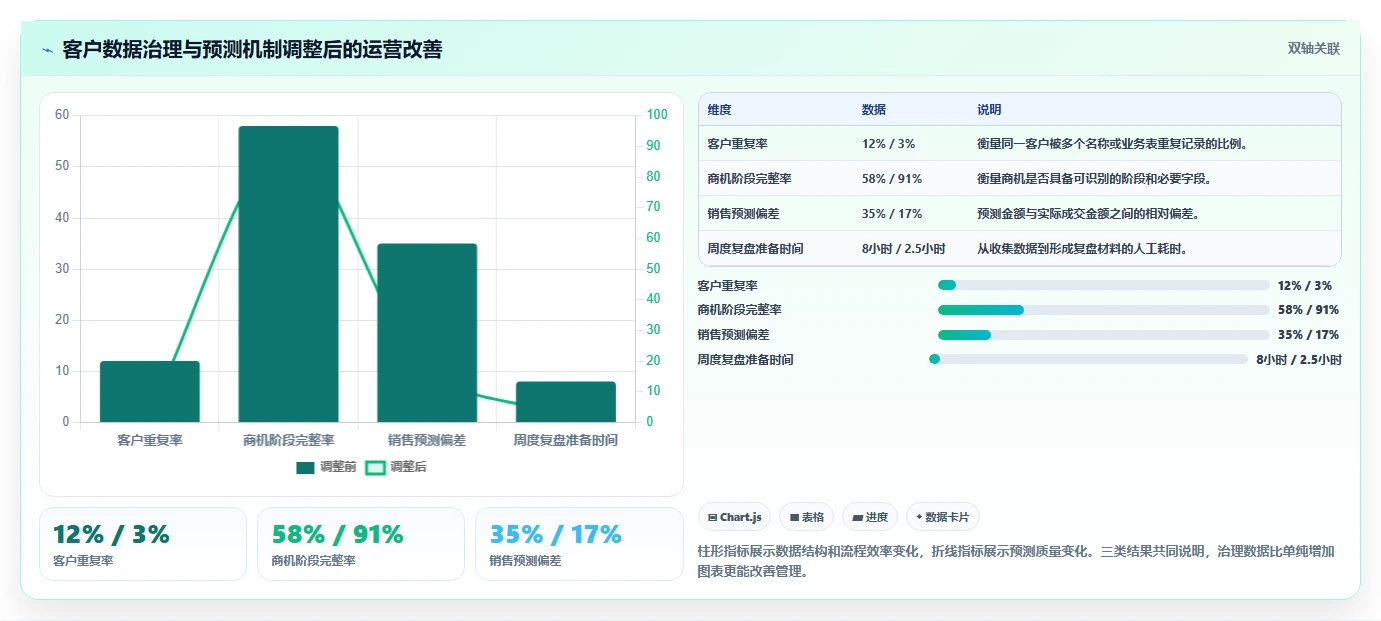Click the 客户重复率 cell in the table

point(737,144)
